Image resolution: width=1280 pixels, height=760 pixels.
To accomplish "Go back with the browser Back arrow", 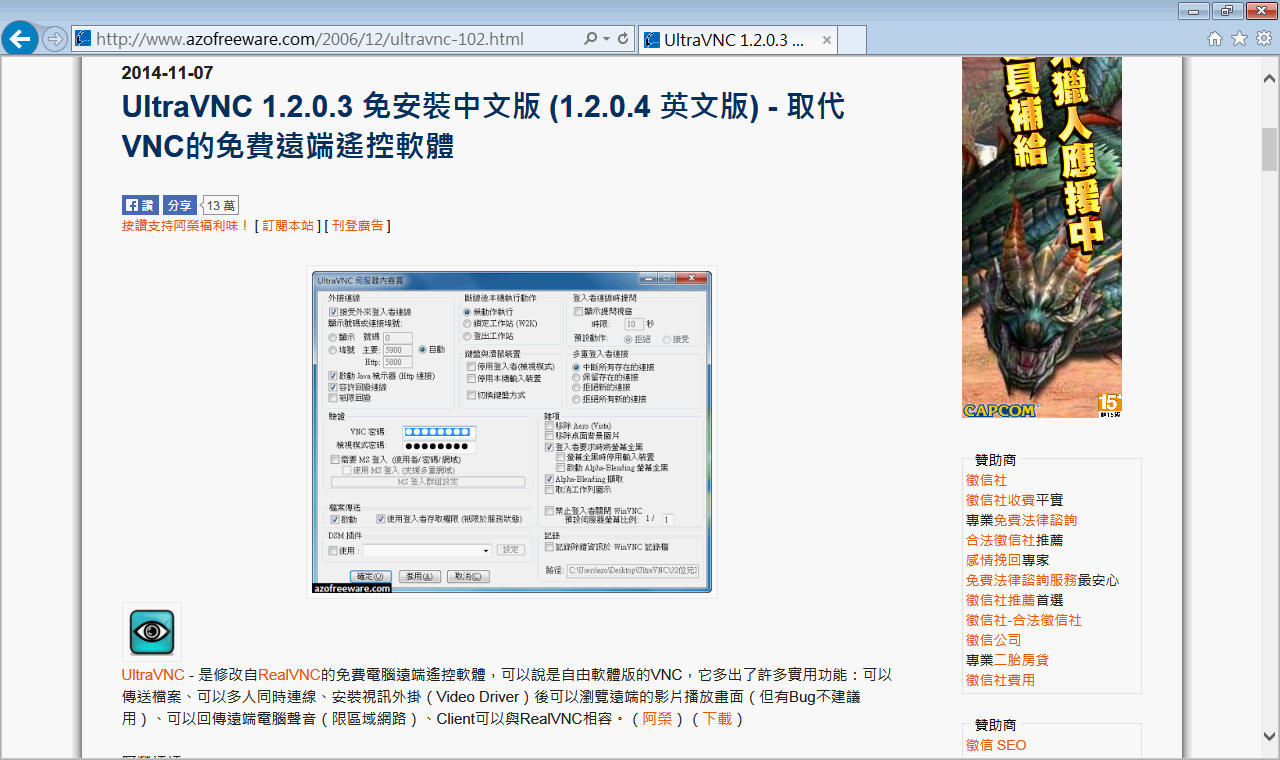I will pos(21,39).
